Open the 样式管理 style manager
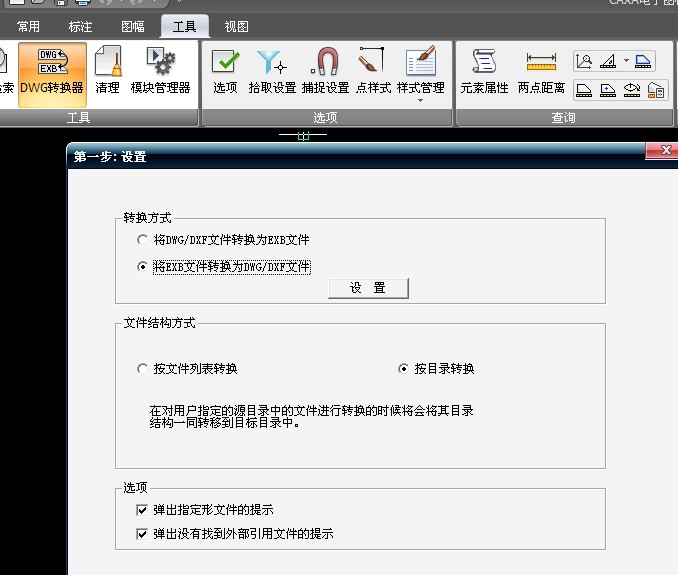Image resolution: width=678 pixels, height=575 pixels. (x=421, y=71)
